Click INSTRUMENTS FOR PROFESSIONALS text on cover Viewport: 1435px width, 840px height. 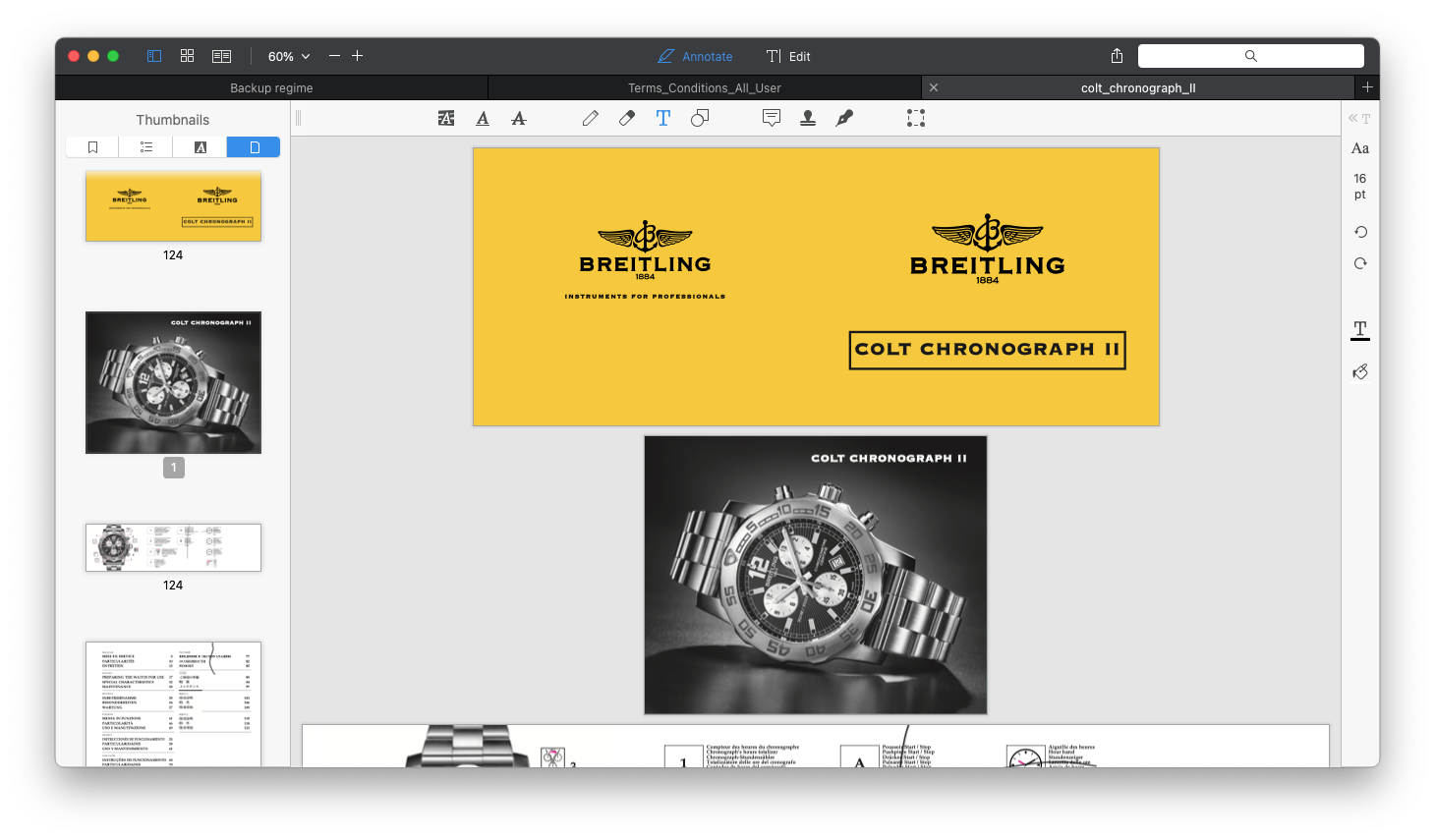645,296
